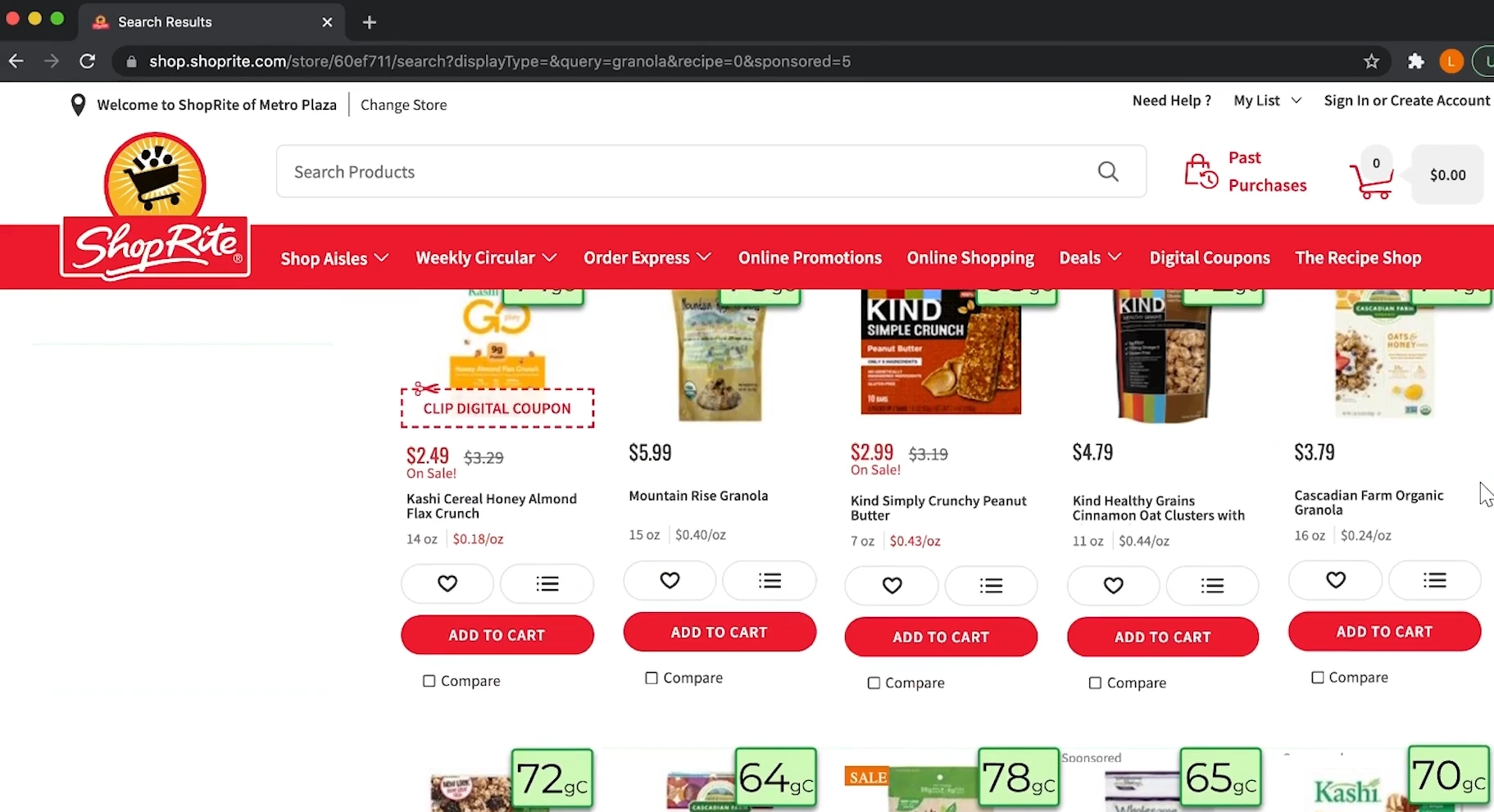Open The Recipe Shop menu item
This screenshot has height=812, width=1494.
[x=1358, y=258]
